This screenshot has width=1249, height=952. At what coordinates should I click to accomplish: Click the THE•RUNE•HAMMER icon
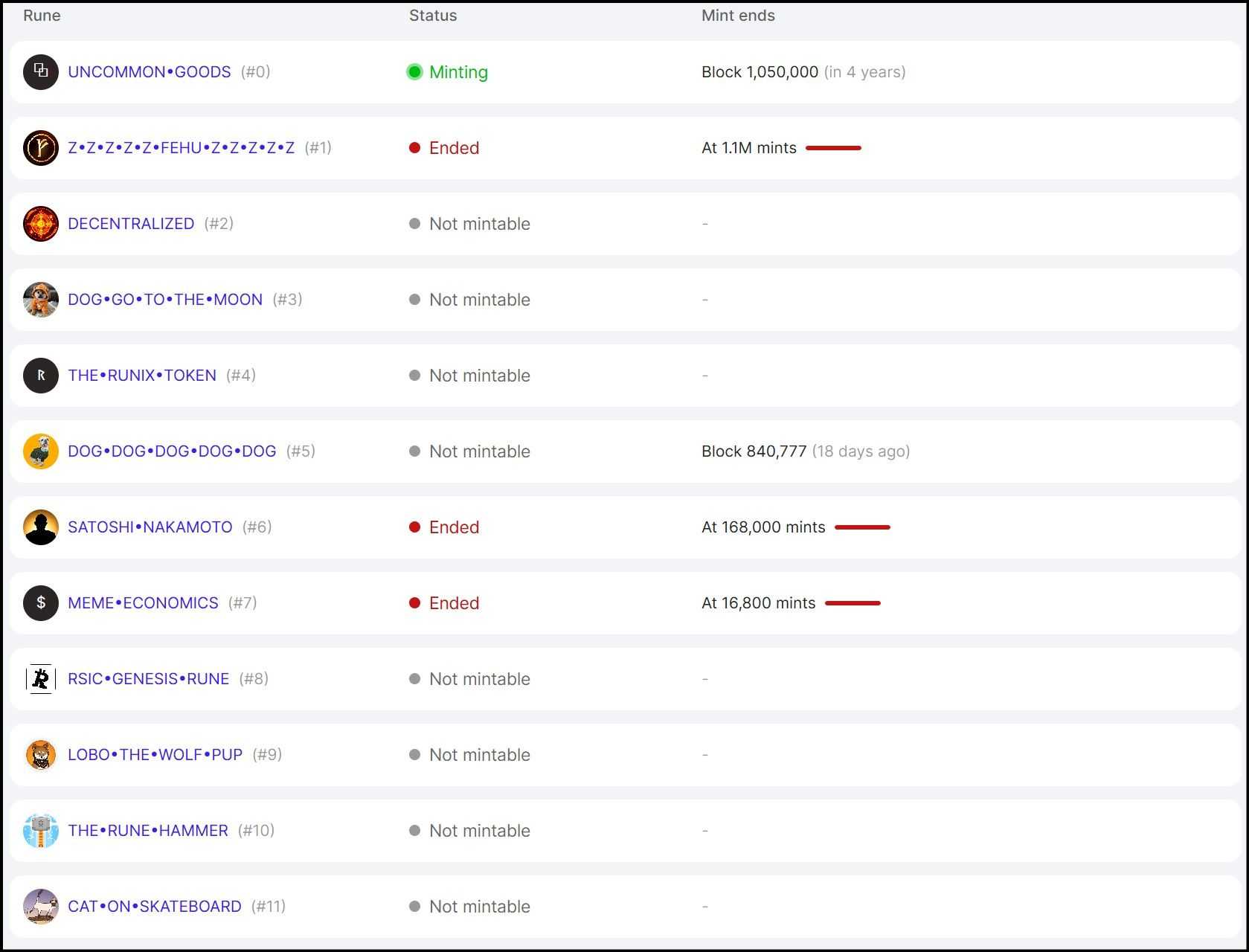click(x=41, y=831)
